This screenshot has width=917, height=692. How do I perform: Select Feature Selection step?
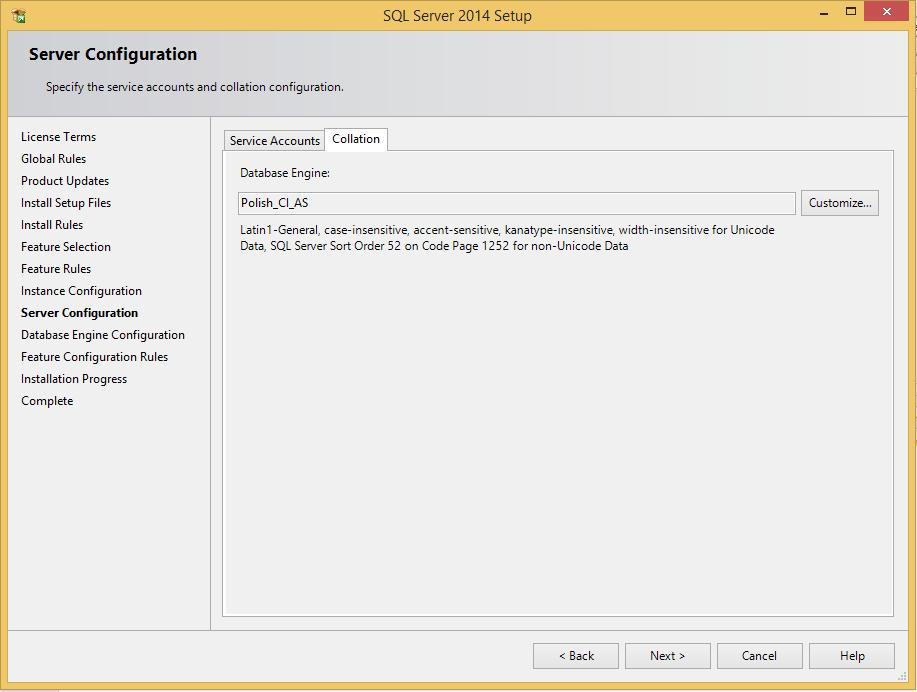(x=66, y=247)
